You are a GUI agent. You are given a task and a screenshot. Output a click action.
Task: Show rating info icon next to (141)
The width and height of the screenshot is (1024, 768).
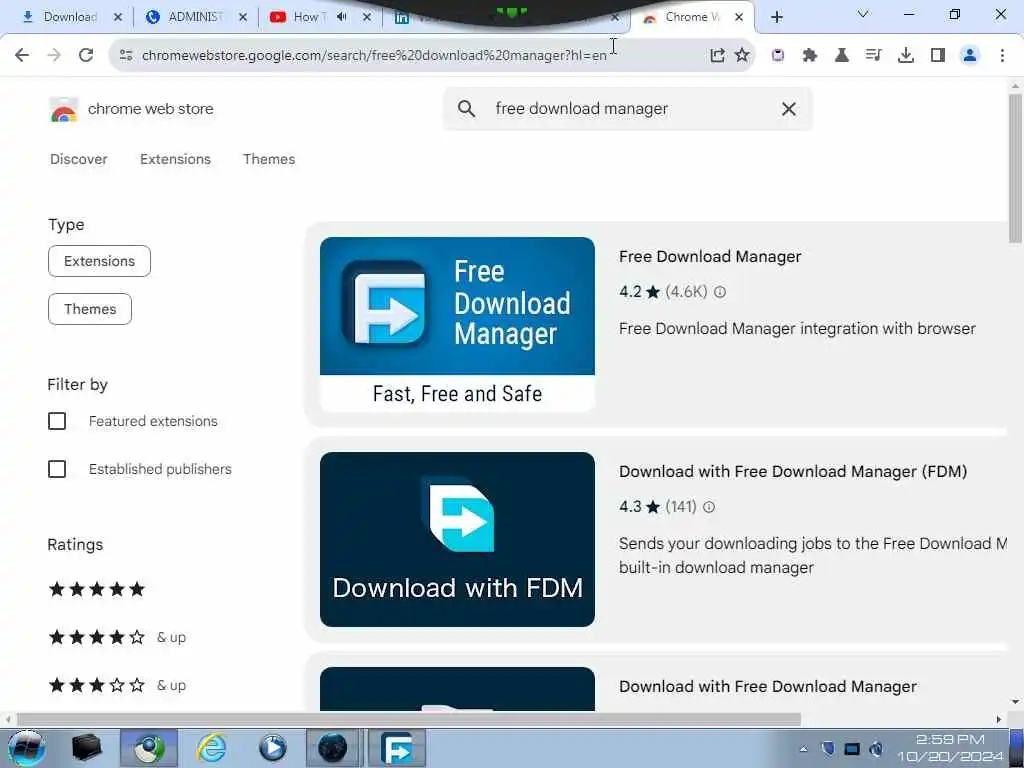709,507
